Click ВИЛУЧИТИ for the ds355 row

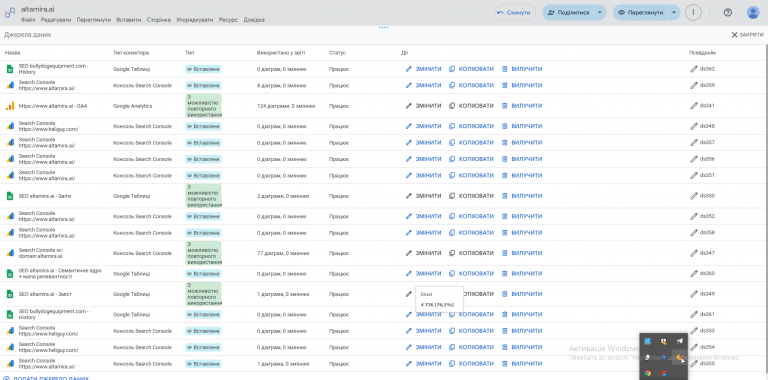[x=522, y=363]
